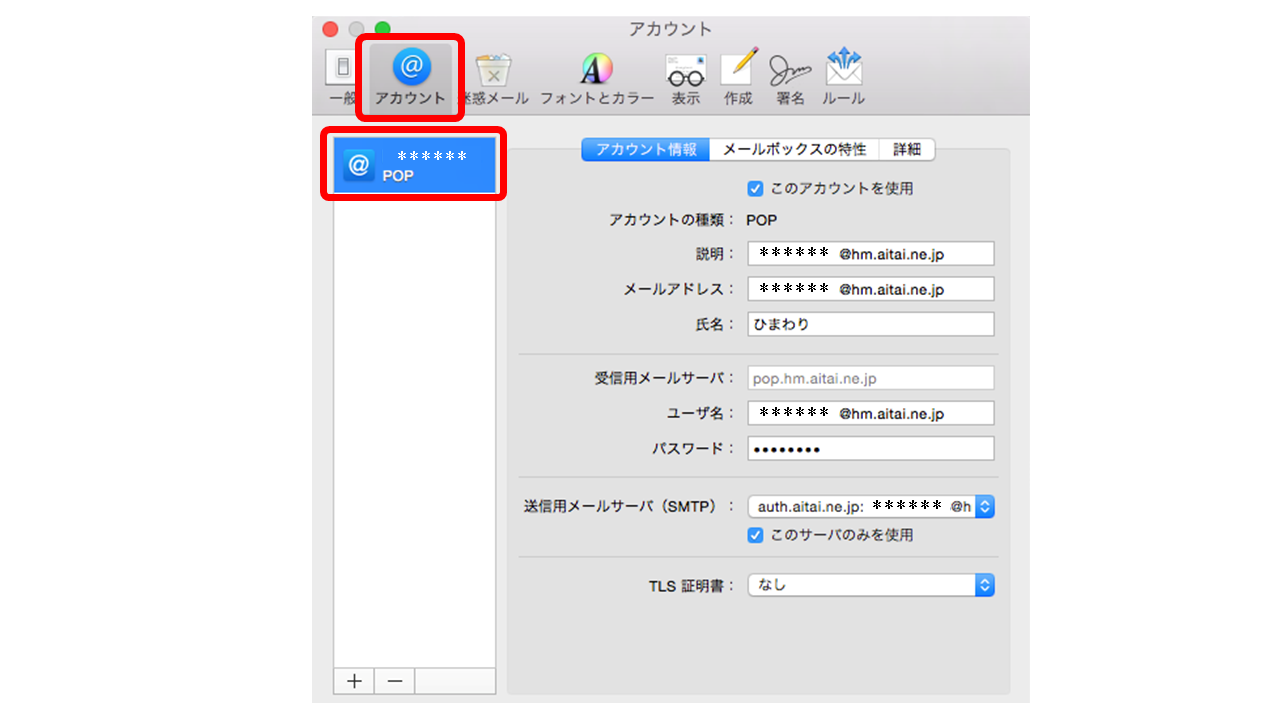Click the 受信用メールサーバ field
This screenshot has width=1280, height=720.
pyautogui.click(x=871, y=378)
